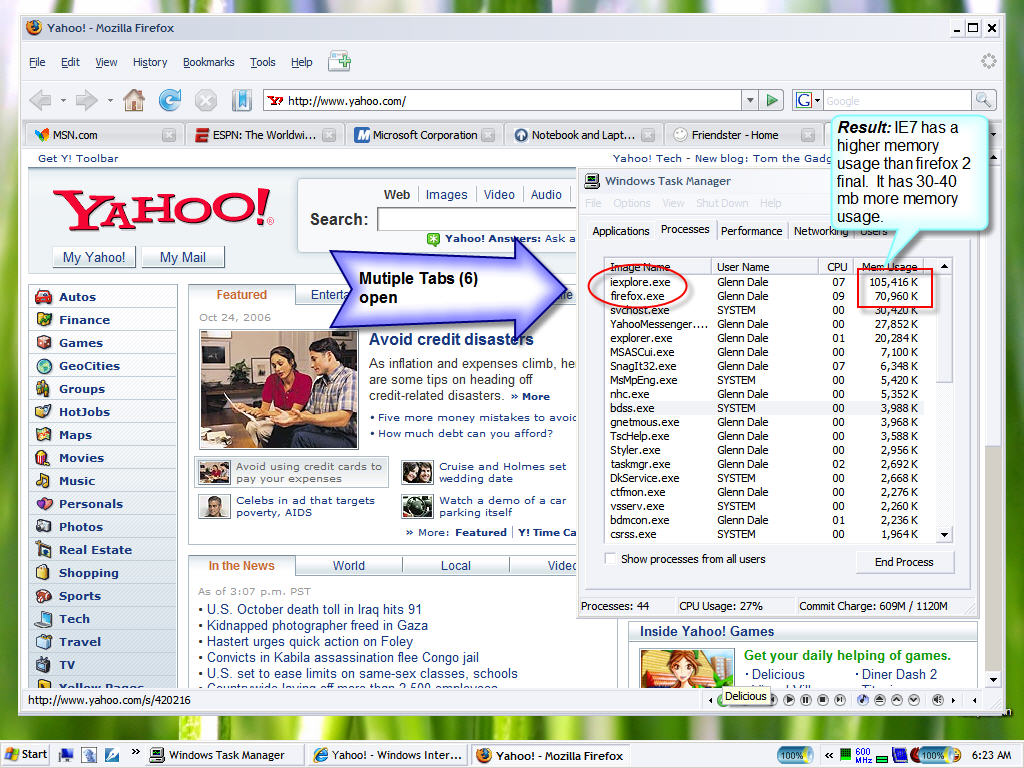Image resolution: width=1024 pixels, height=768 pixels.
Task: Open the Movies icon in sidebar
Action: click(x=42, y=458)
